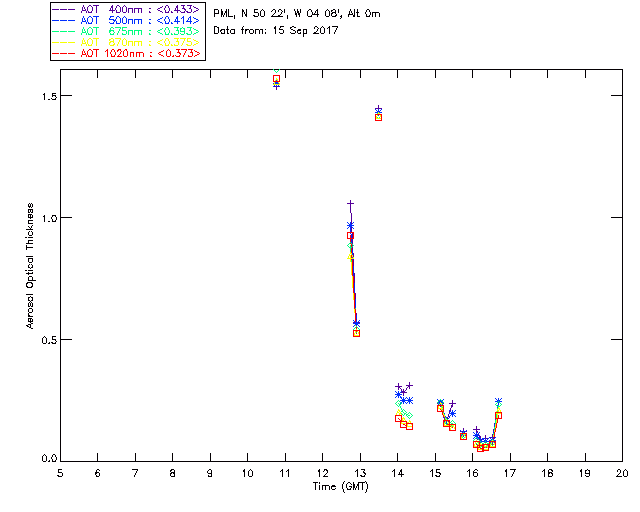Click the AOT 675nm legend entry

[x=127, y=31]
